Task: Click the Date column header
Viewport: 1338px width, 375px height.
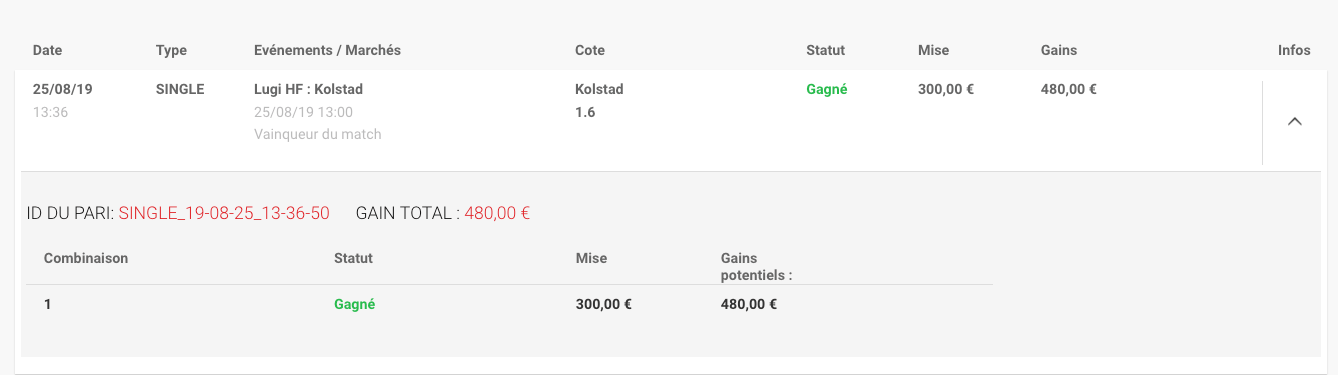Action: coord(47,50)
